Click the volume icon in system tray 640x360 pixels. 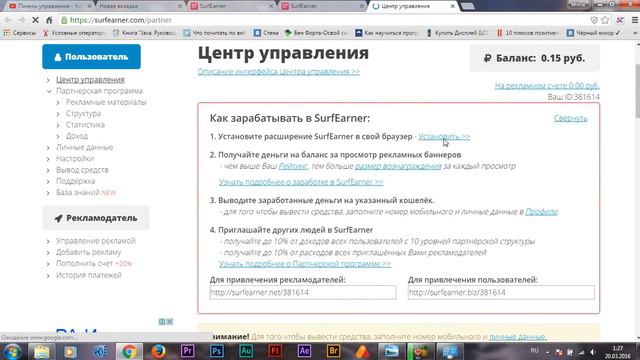click(x=593, y=352)
